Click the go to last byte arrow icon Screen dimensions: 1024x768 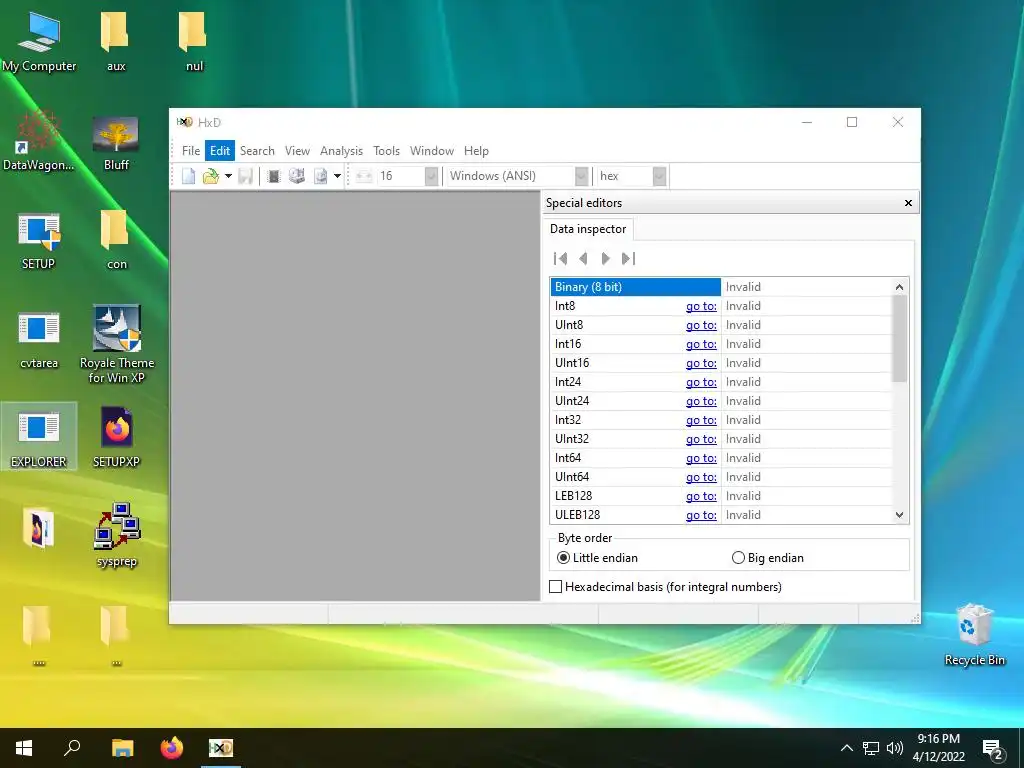[628, 259]
